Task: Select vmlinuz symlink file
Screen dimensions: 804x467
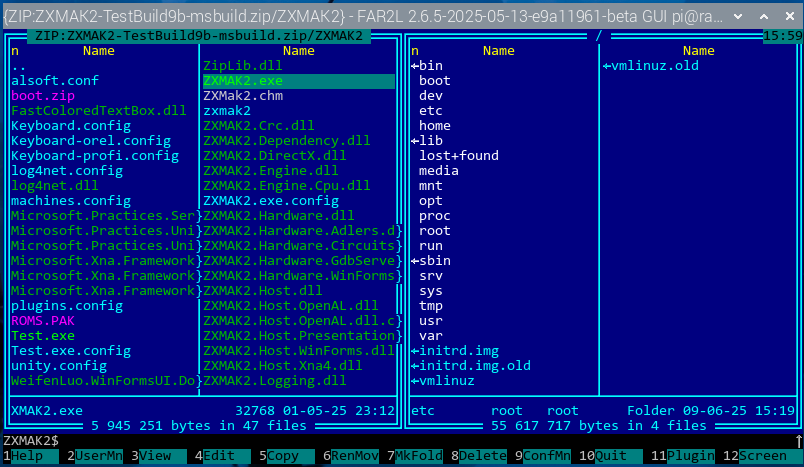Action: (x=443, y=381)
